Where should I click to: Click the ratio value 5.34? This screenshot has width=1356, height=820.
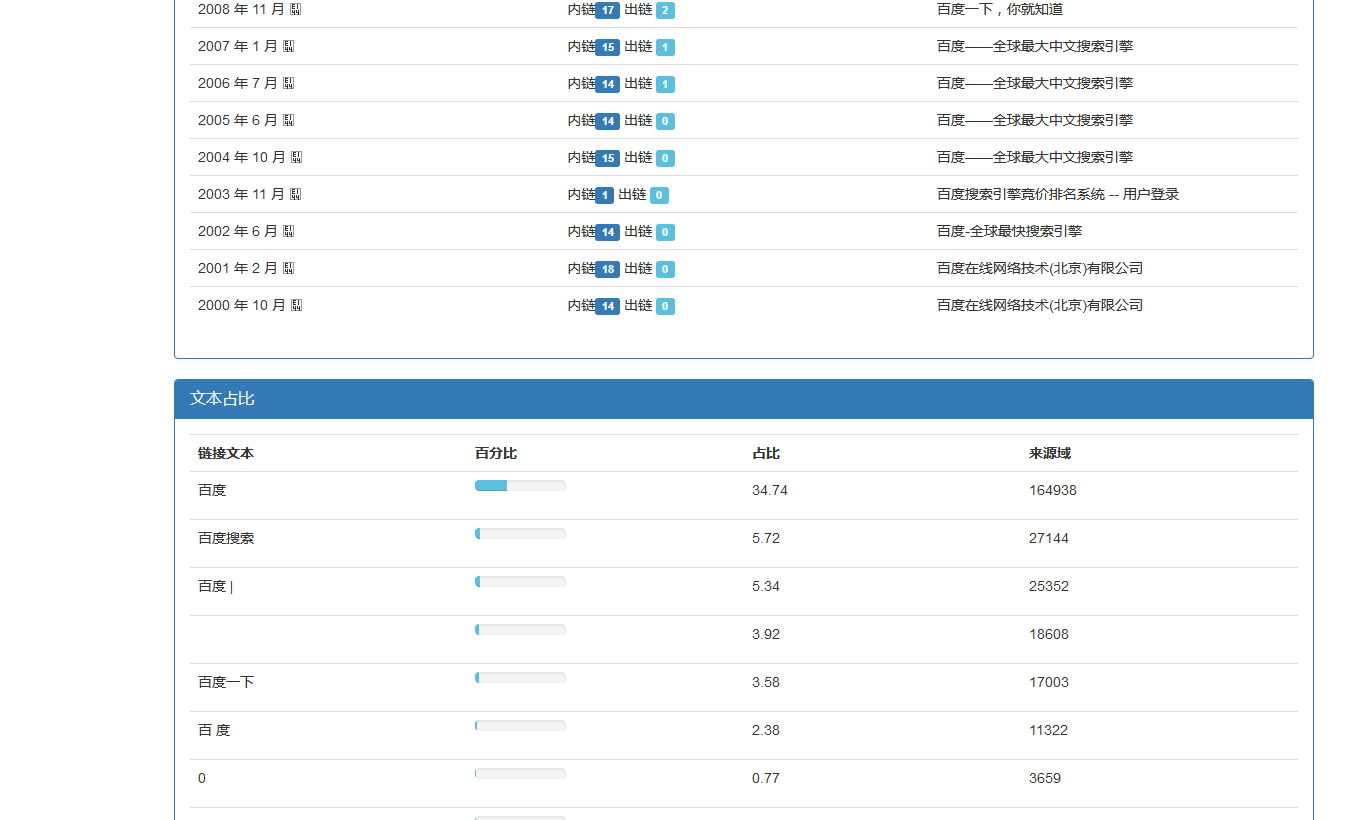766,586
